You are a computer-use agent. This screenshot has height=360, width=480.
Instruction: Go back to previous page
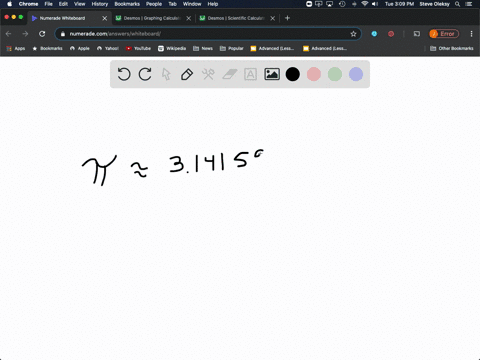point(9,34)
